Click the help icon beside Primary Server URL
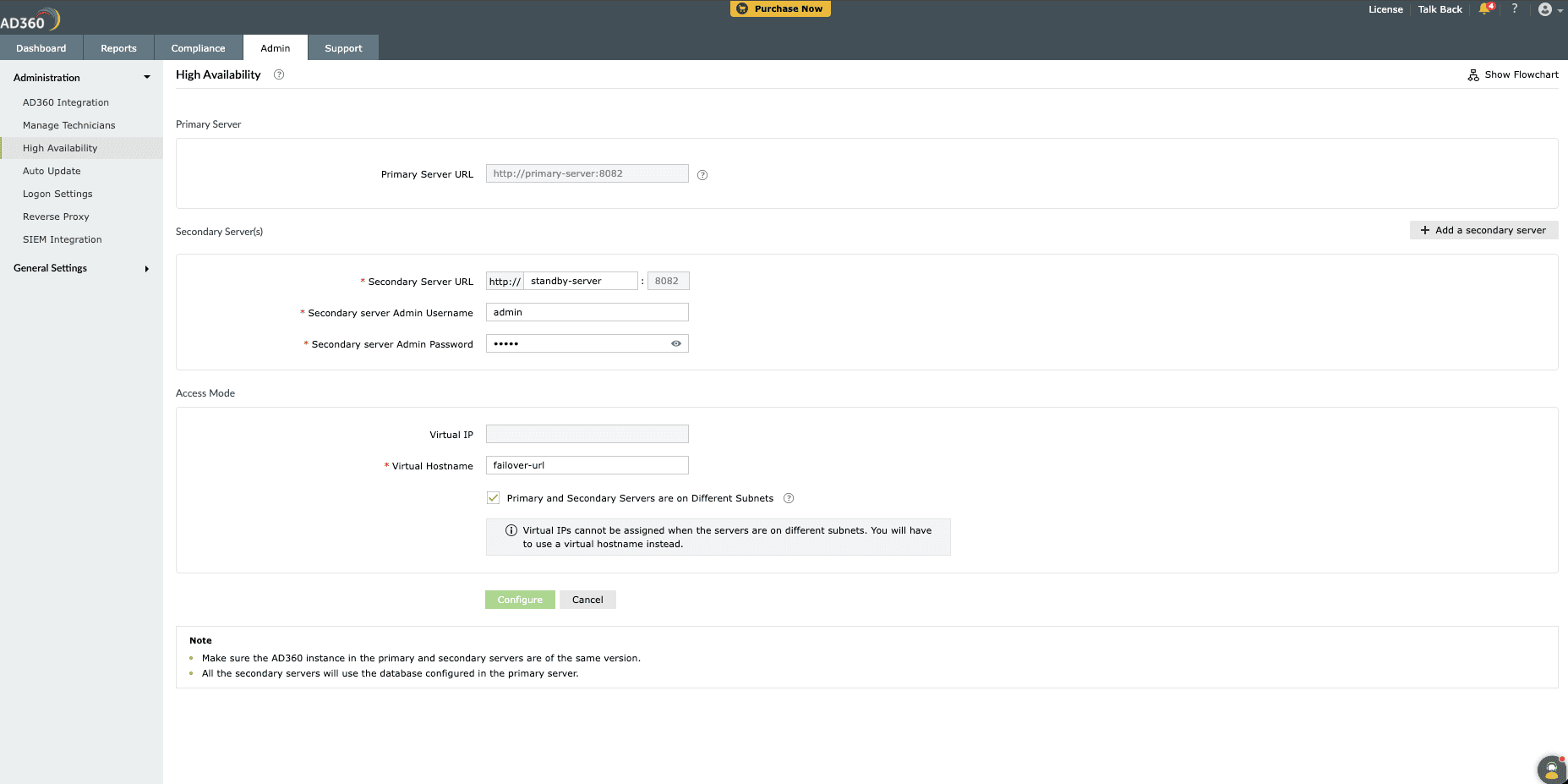This screenshot has width=1568, height=784. click(702, 174)
